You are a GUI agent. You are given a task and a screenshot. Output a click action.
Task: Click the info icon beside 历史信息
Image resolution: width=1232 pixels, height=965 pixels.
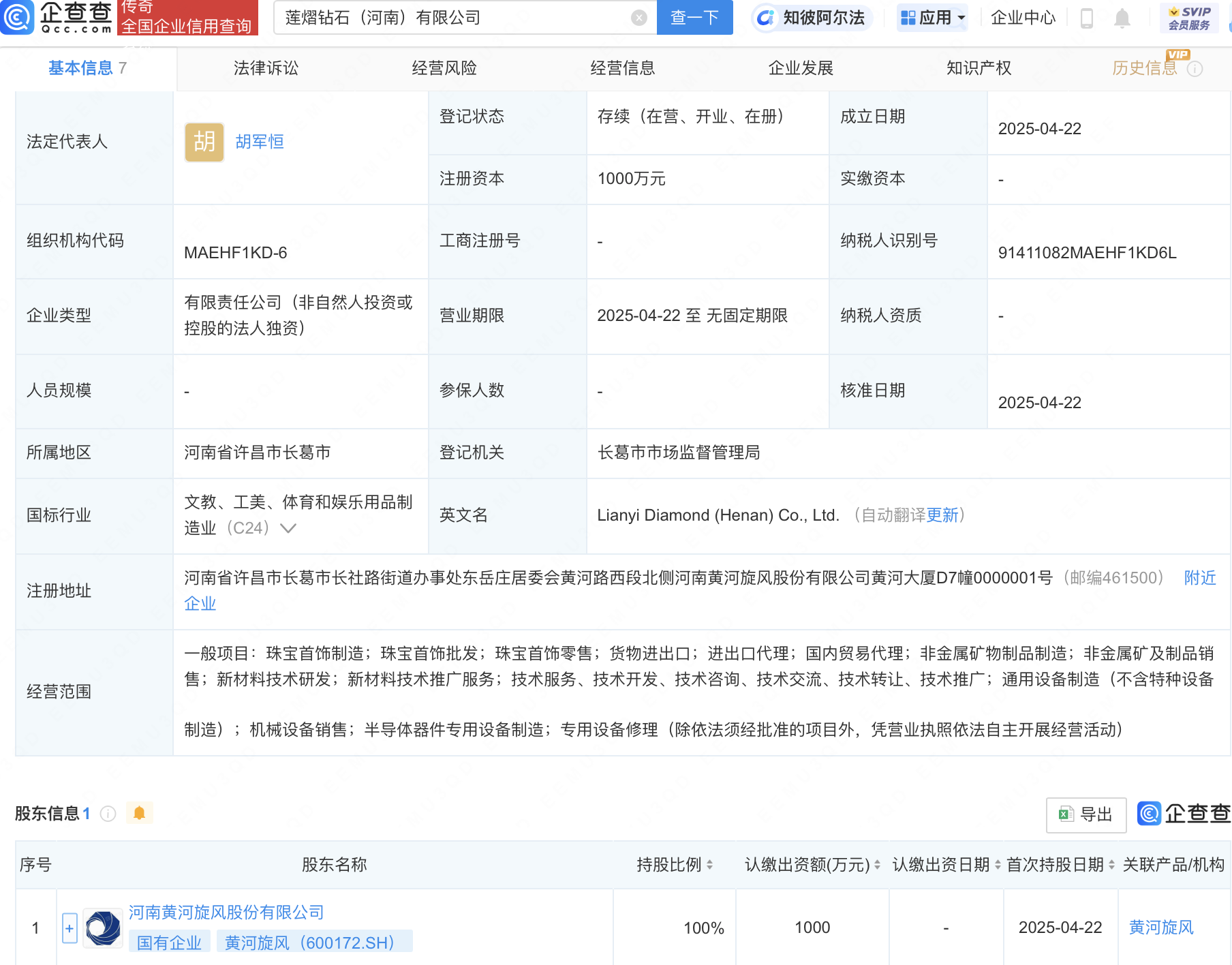click(x=1195, y=69)
